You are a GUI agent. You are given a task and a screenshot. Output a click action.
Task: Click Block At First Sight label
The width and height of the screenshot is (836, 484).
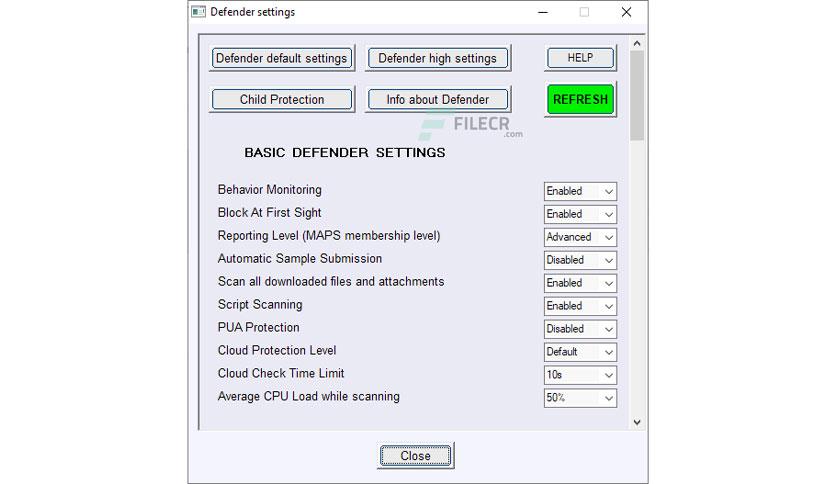pyautogui.click(x=269, y=213)
